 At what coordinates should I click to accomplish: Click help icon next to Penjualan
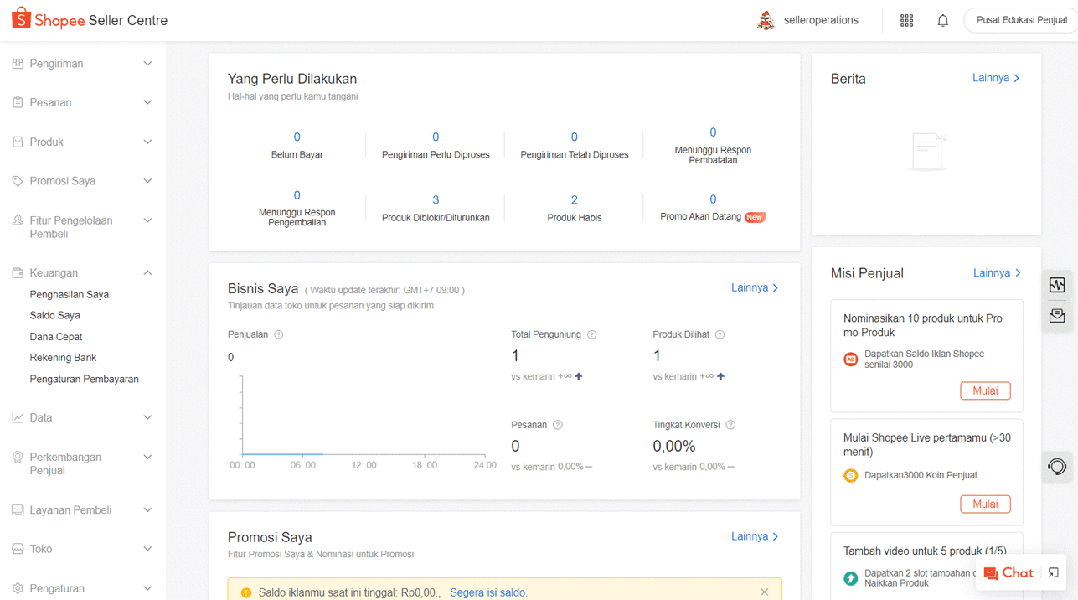(x=279, y=335)
